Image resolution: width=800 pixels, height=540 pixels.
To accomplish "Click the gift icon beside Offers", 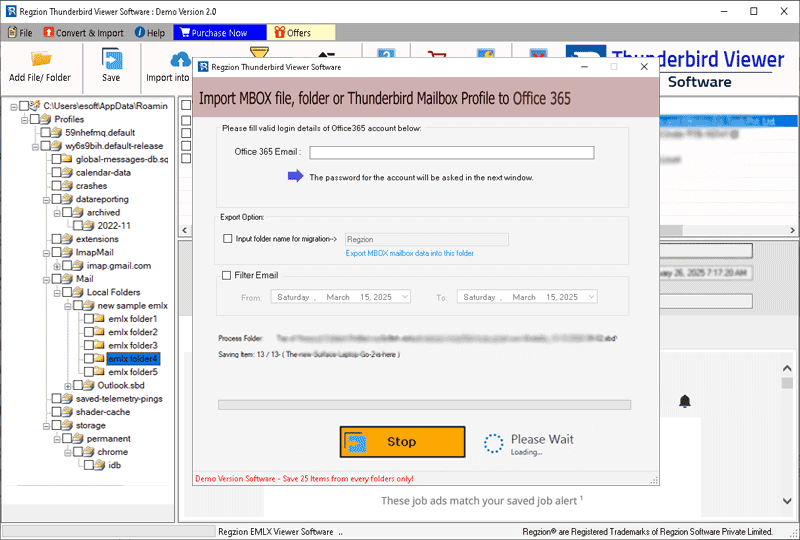I will [x=279, y=33].
